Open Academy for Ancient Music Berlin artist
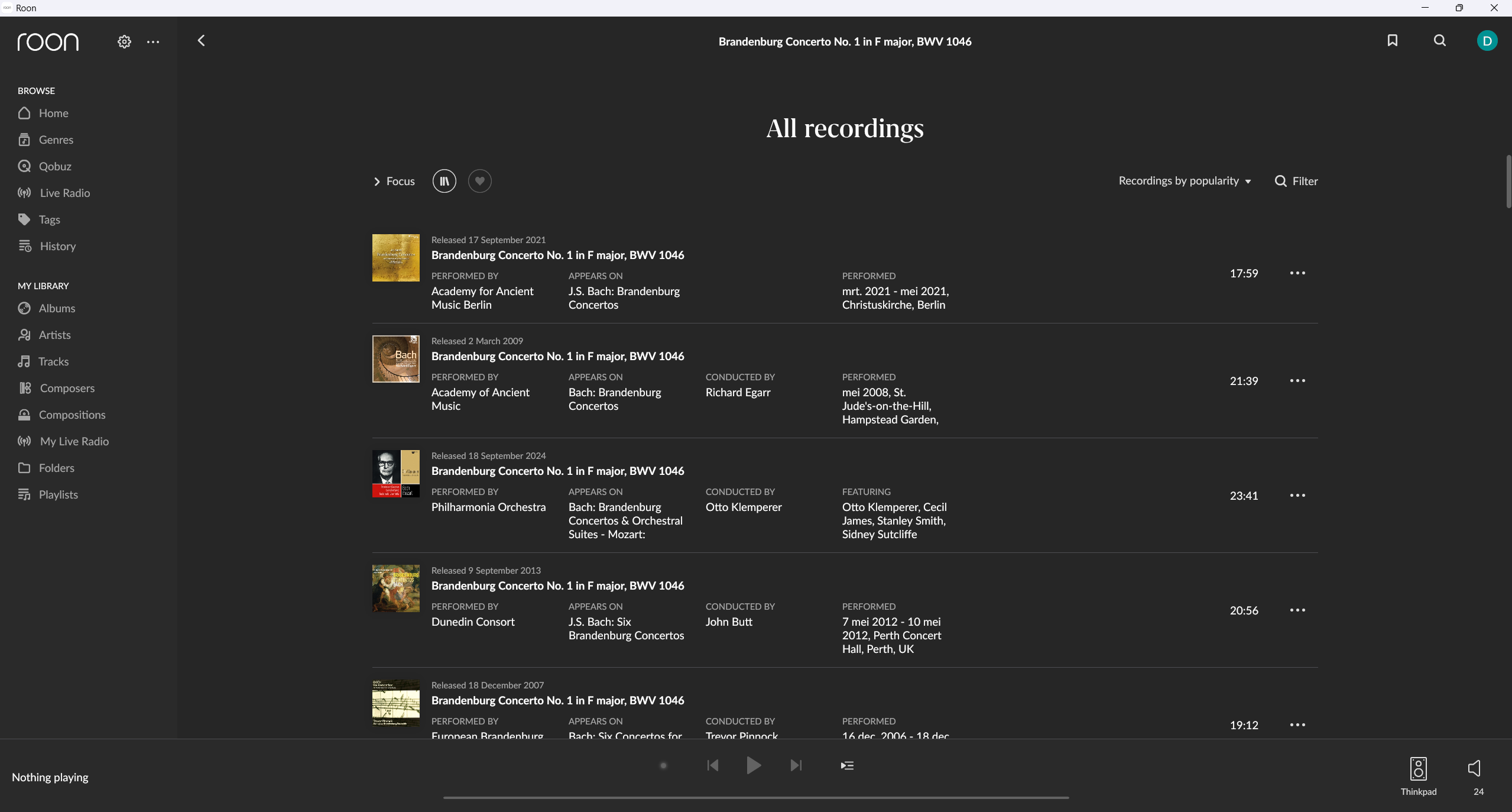The width and height of the screenshot is (1512, 812). pyautogui.click(x=482, y=298)
